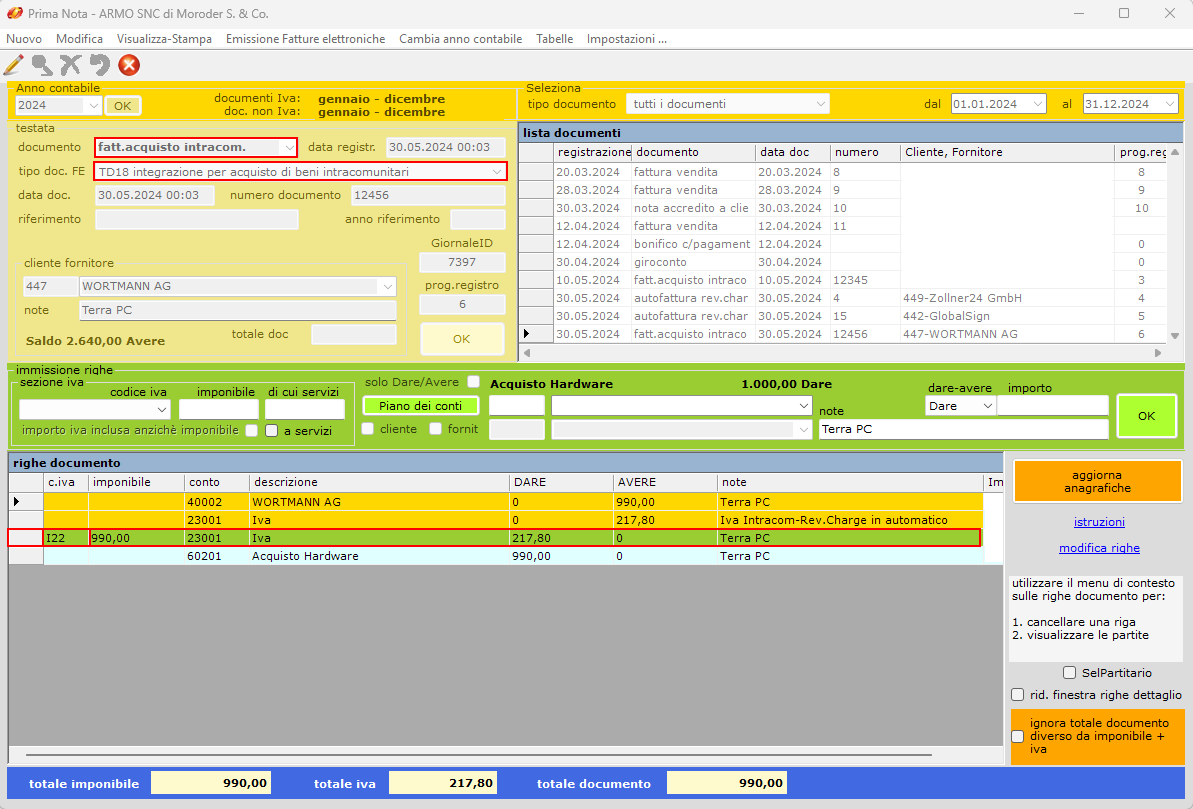
Task: Enable the SelPartitario checkbox
Action: (x=1069, y=673)
